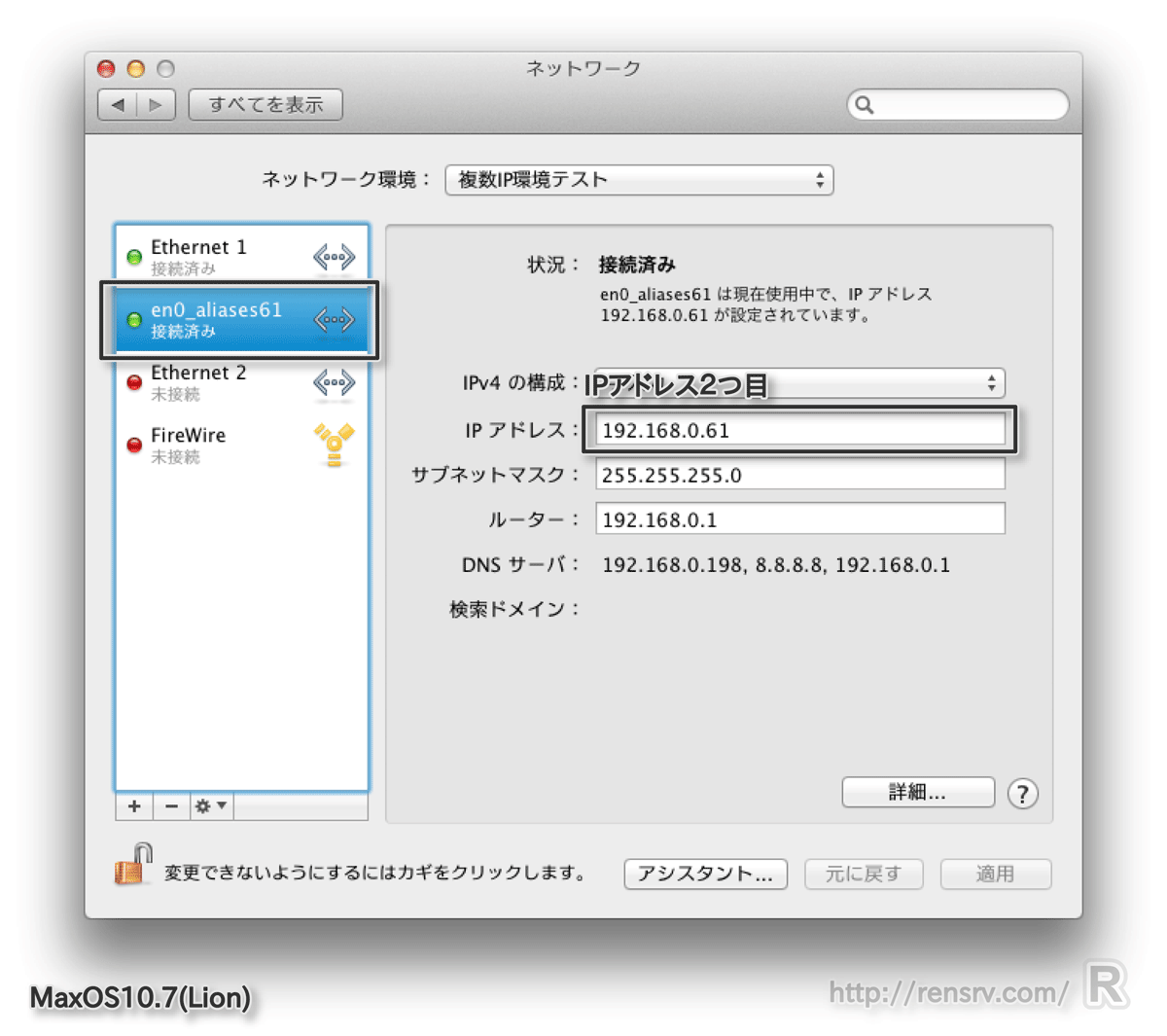The height and width of the screenshot is (1036, 1167).
Task: Remove selected service with minus button
Action: click(x=171, y=806)
